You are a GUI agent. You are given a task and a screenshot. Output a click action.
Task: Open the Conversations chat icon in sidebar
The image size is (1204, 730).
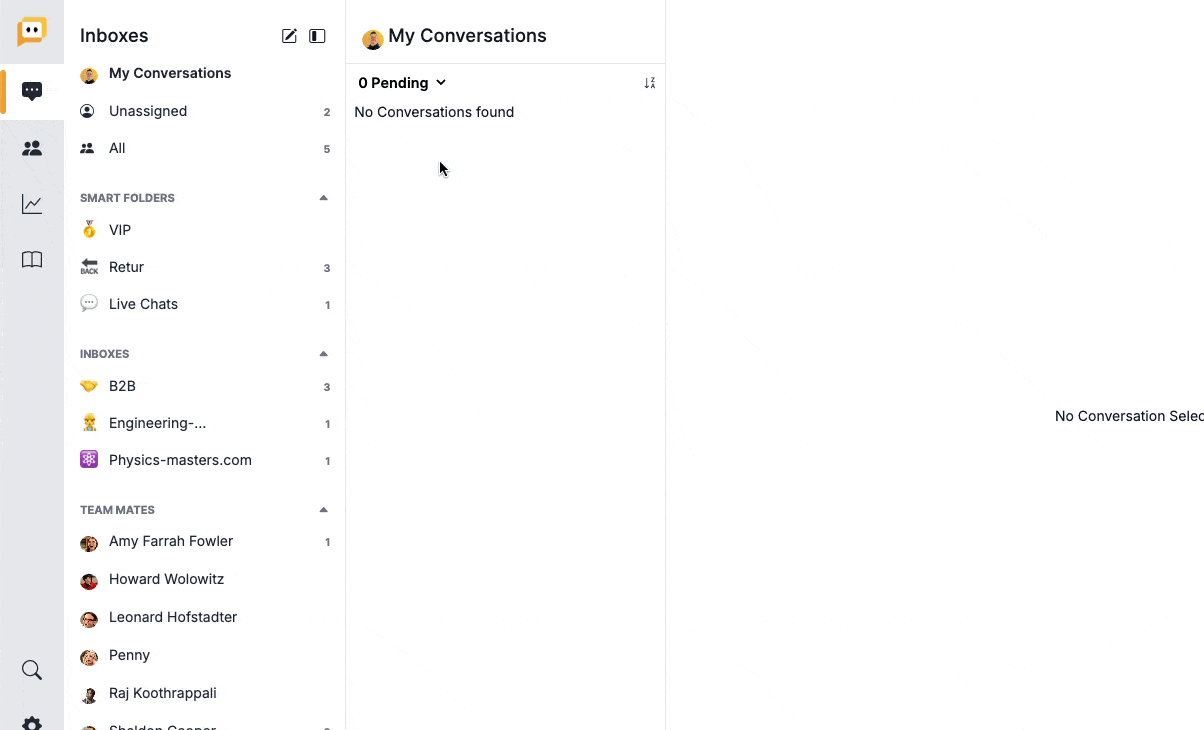tap(32, 92)
